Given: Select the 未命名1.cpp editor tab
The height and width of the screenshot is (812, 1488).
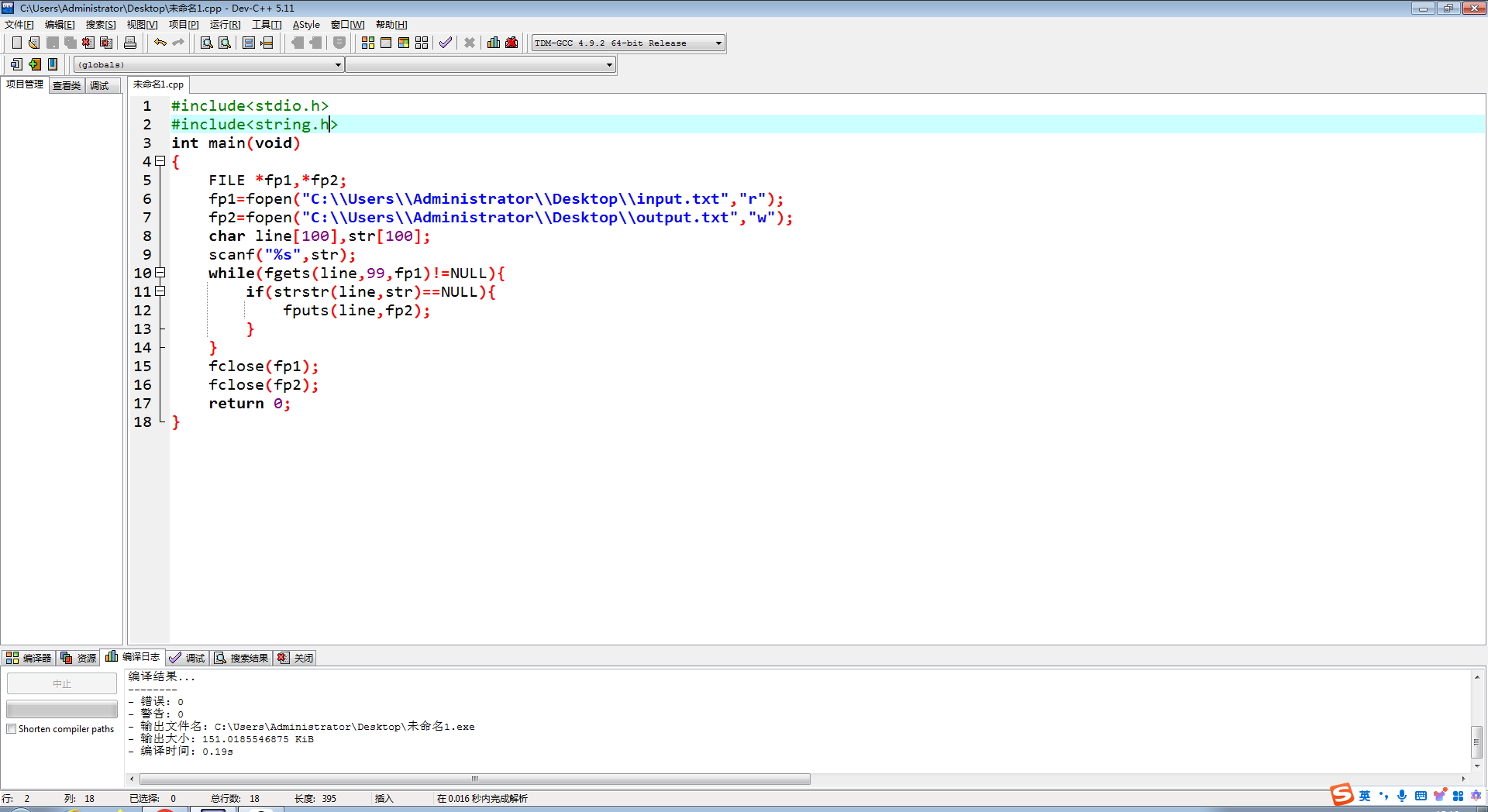Looking at the screenshot, I should (158, 84).
